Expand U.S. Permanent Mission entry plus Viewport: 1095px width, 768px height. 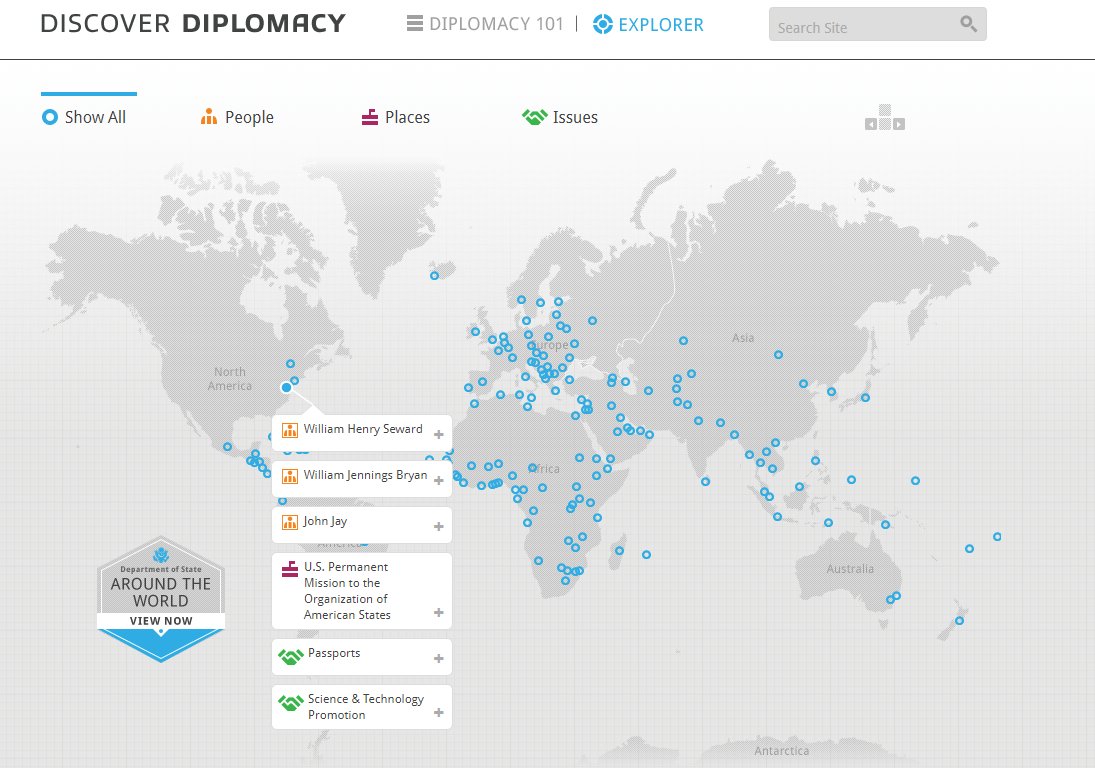pos(439,612)
